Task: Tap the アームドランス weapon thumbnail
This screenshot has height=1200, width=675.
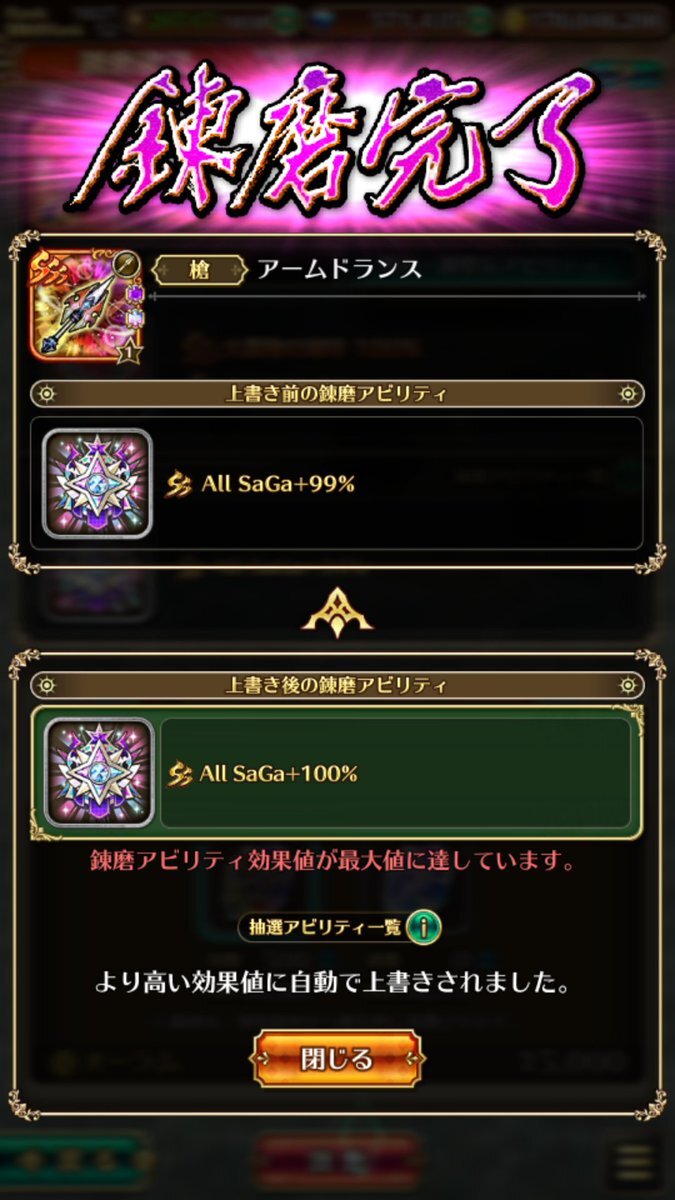Action: pyautogui.click(x=85, y=304)
